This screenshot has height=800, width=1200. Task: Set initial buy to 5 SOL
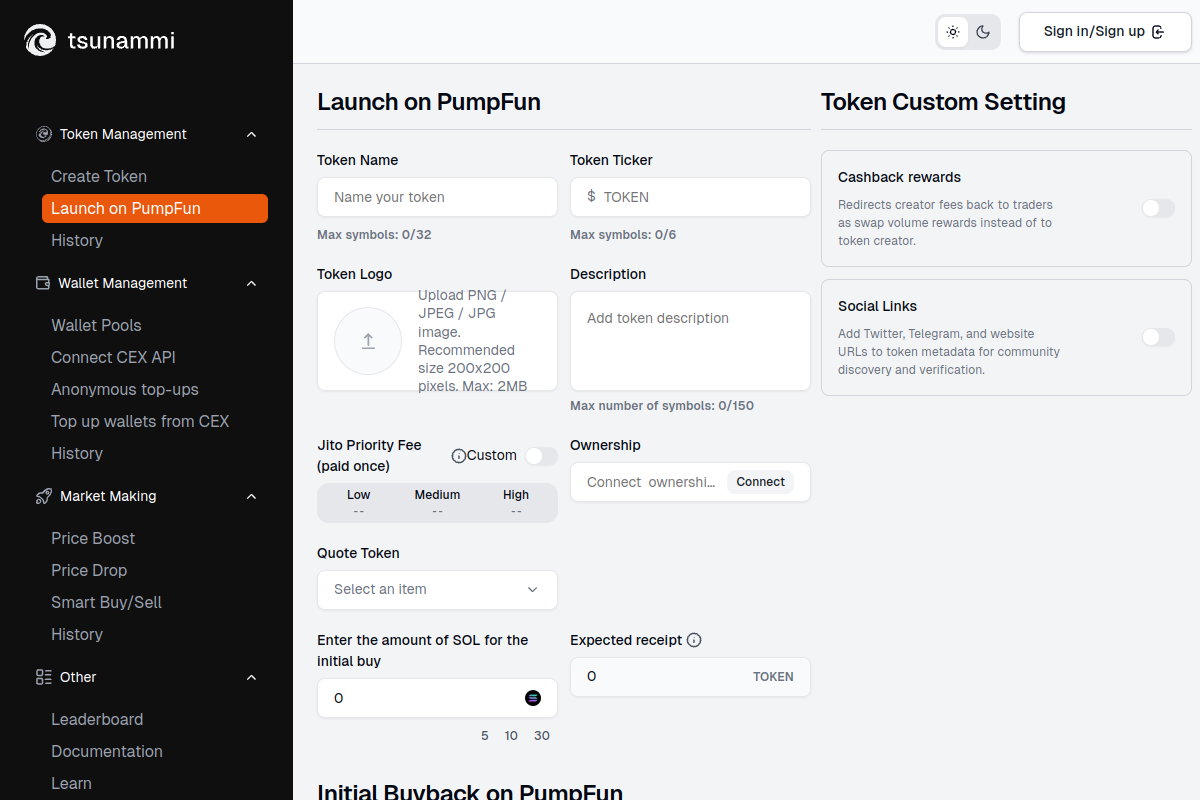coord(485,736)
